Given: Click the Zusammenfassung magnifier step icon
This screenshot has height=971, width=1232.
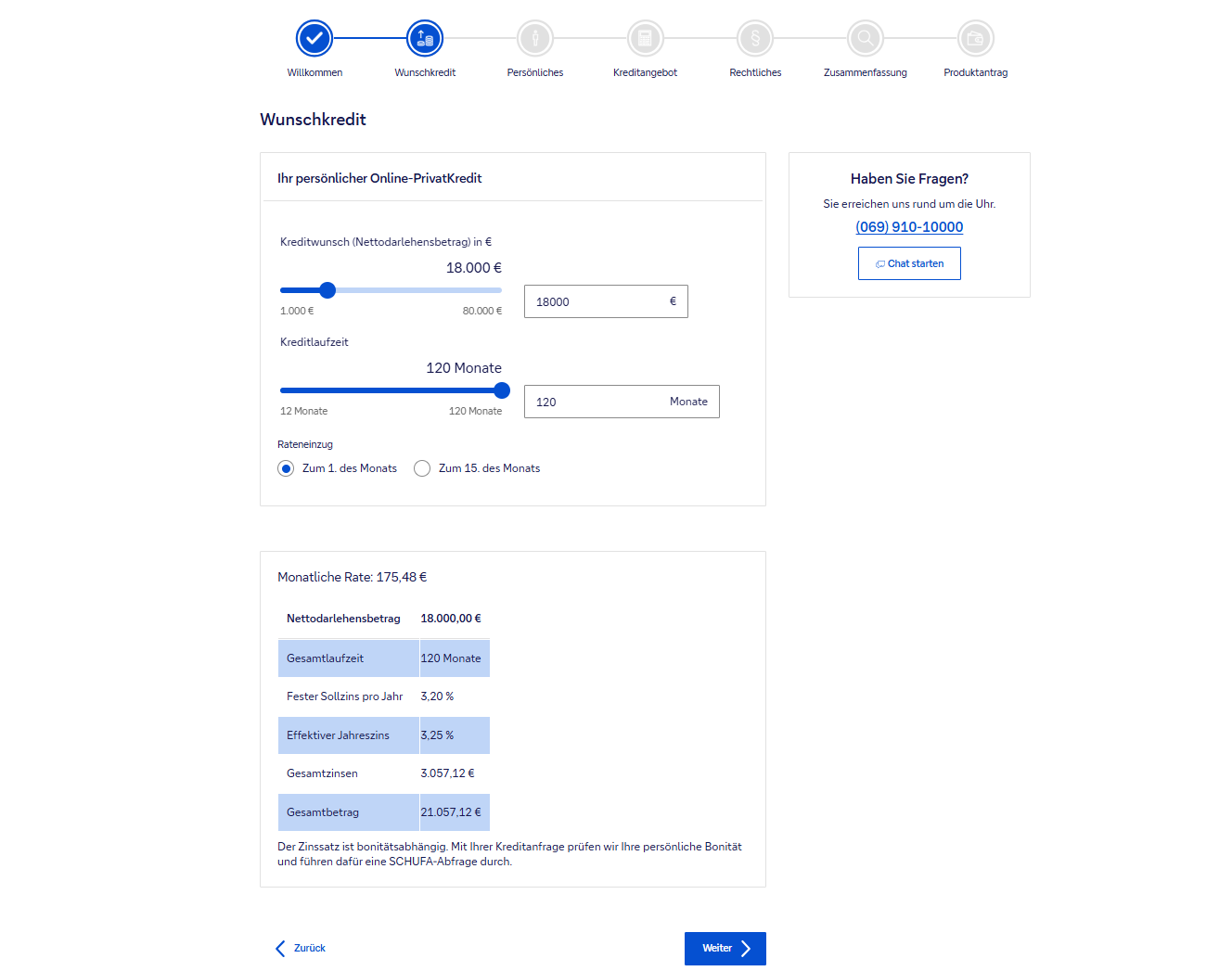Looking at the screenshot, I should click(x=866, y=38).
